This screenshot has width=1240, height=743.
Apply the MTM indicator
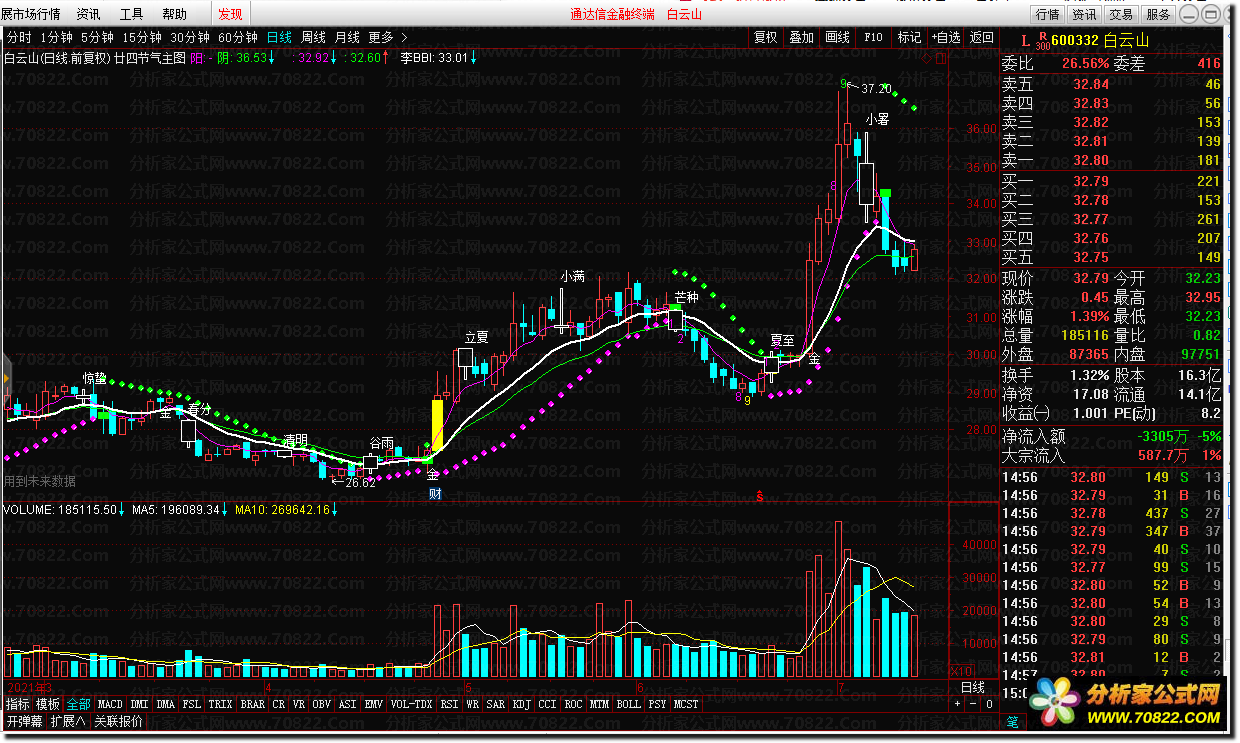click(600, 704)
